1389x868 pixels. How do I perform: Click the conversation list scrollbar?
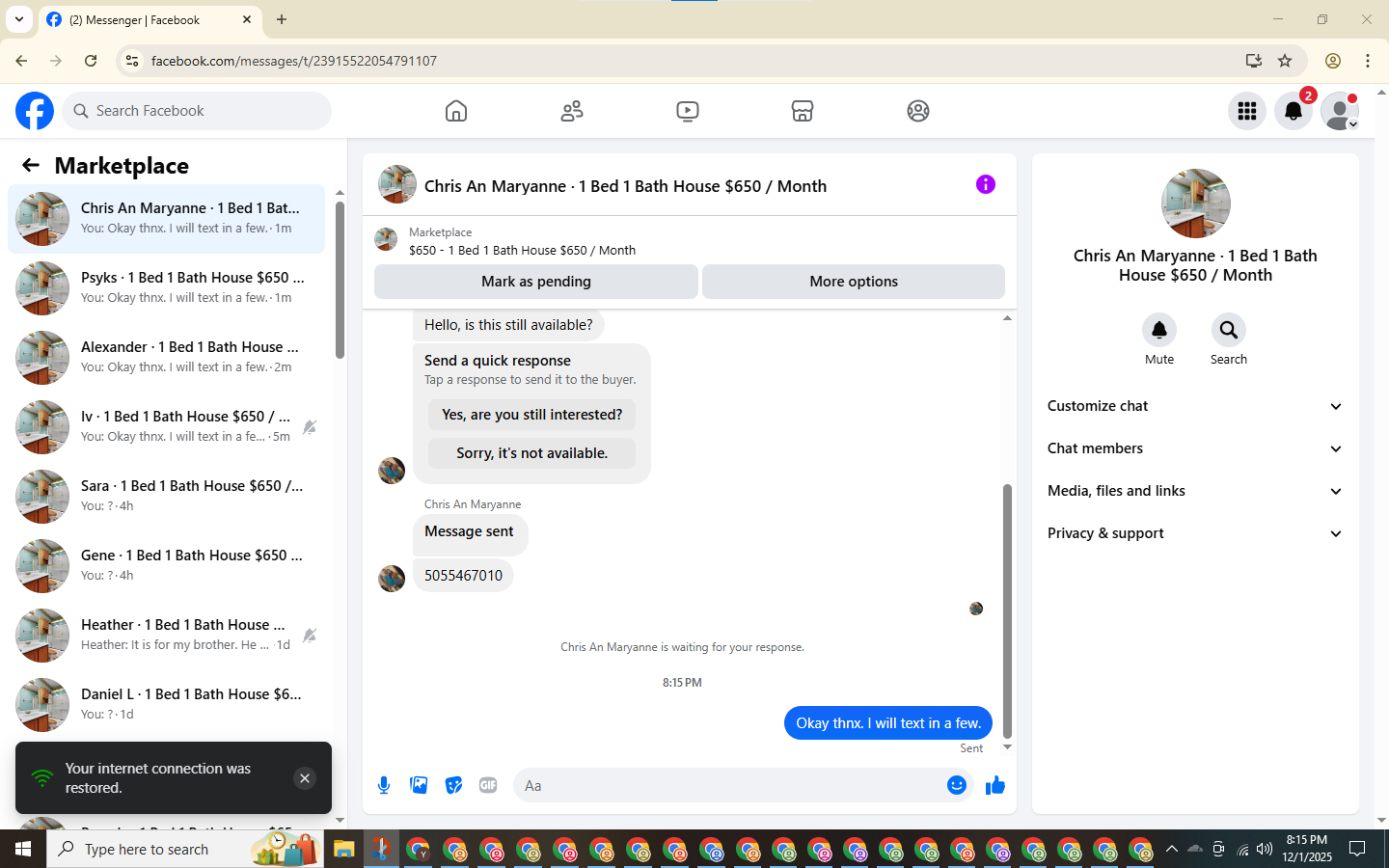340,280
